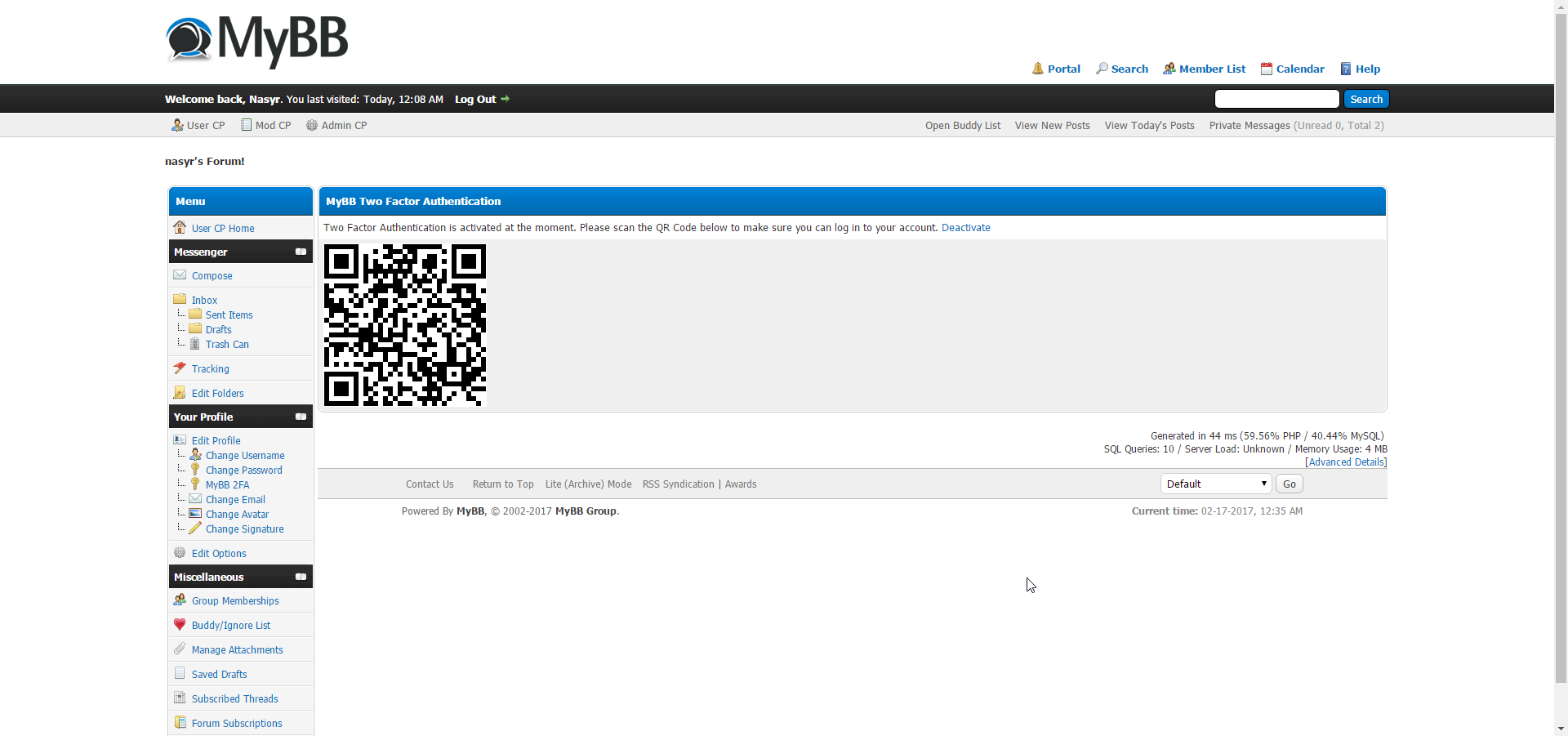Screen dimensions: 1568x736
Task: Collapse the Your Profile section
Action: click(301, 417)
